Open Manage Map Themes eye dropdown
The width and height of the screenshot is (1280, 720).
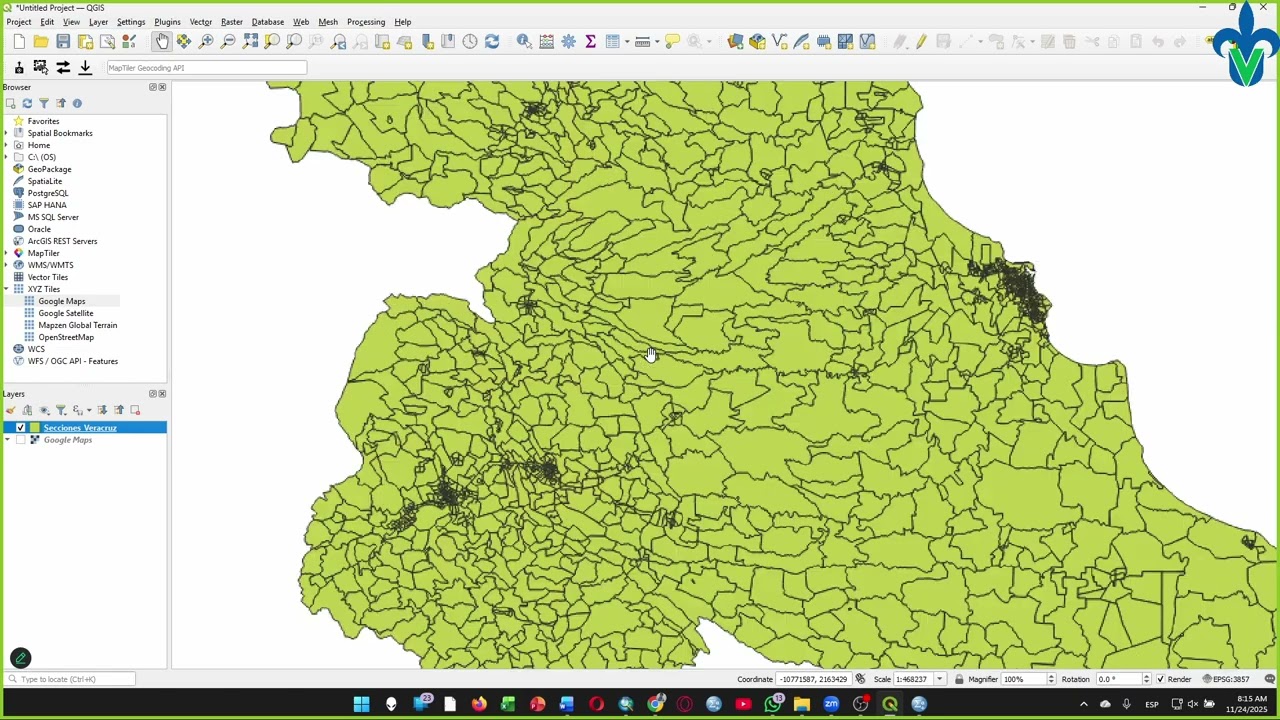[44, 410]
